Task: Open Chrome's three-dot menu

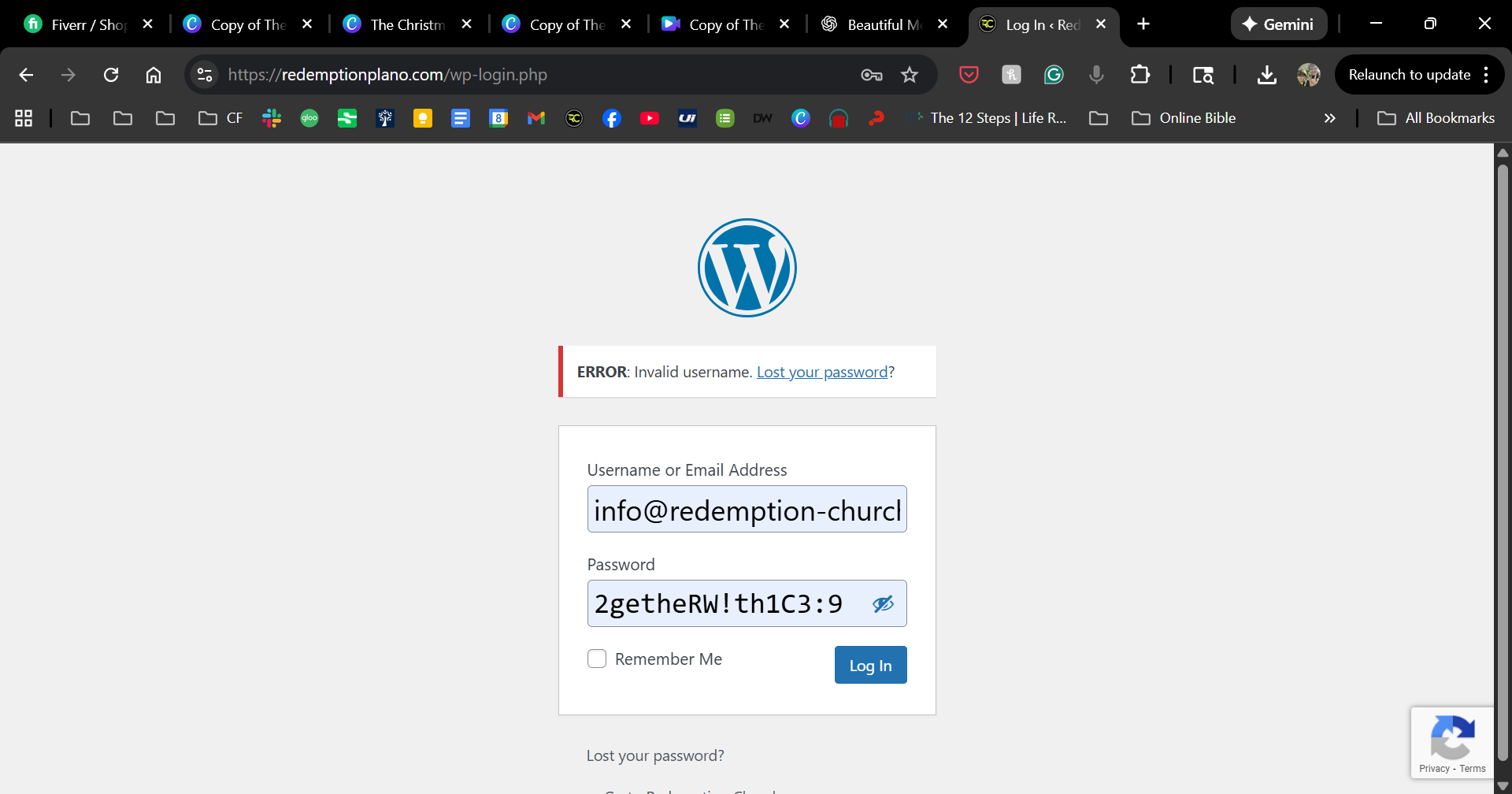Action: 1486,75
